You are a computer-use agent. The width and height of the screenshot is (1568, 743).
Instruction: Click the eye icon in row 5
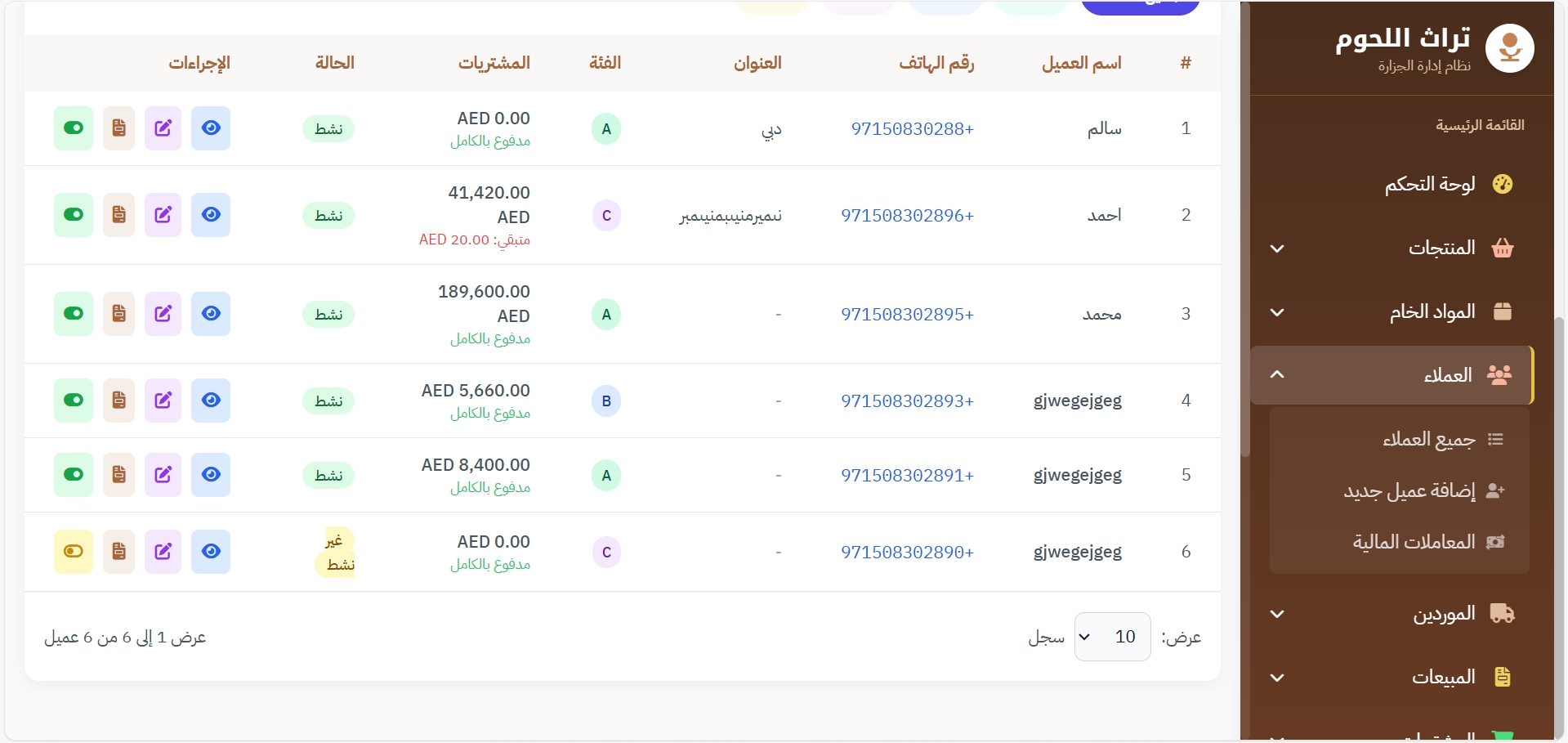211,475
